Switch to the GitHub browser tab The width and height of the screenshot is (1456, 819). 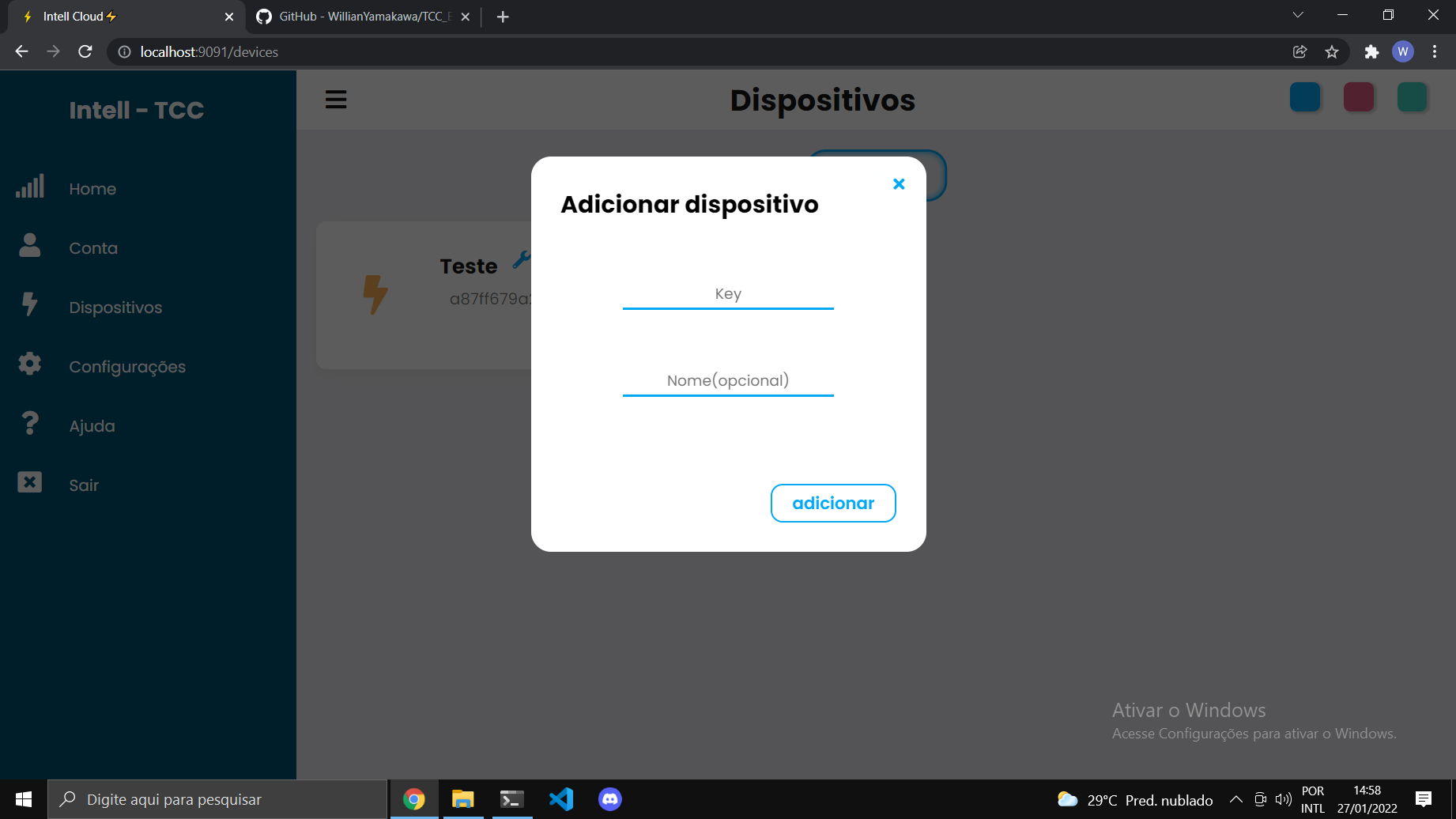(x=364, y=17)
